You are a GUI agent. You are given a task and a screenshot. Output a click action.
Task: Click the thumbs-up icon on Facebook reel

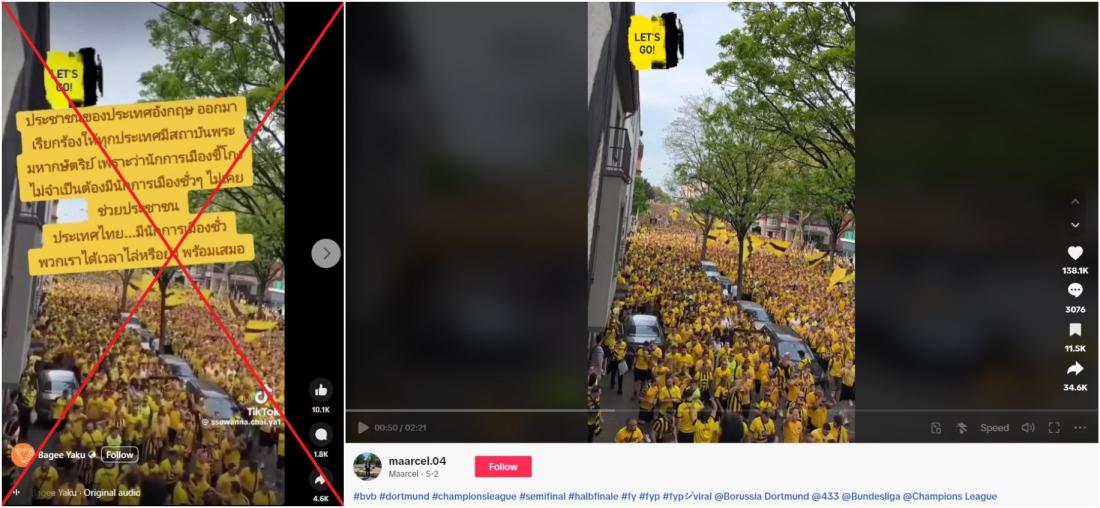pos(321,390)
